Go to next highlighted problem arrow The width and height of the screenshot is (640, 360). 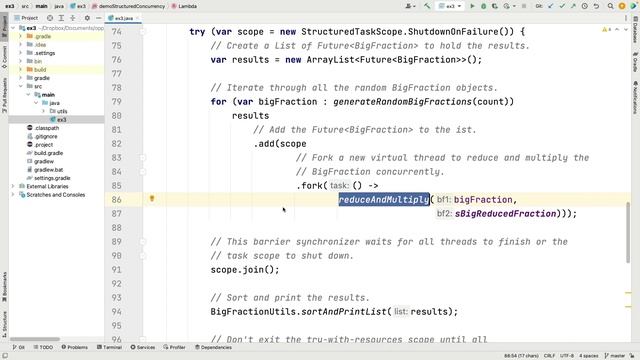pyautogui.click(x=626, y=30)
